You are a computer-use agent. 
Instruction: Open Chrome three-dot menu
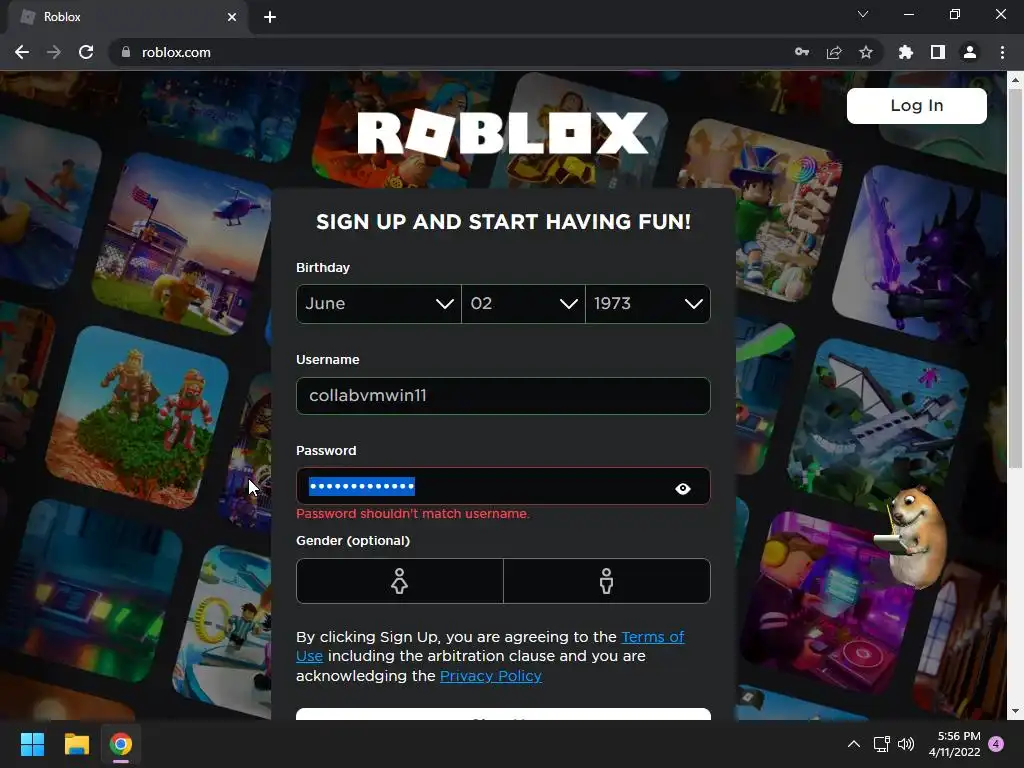coord(1002,52)
